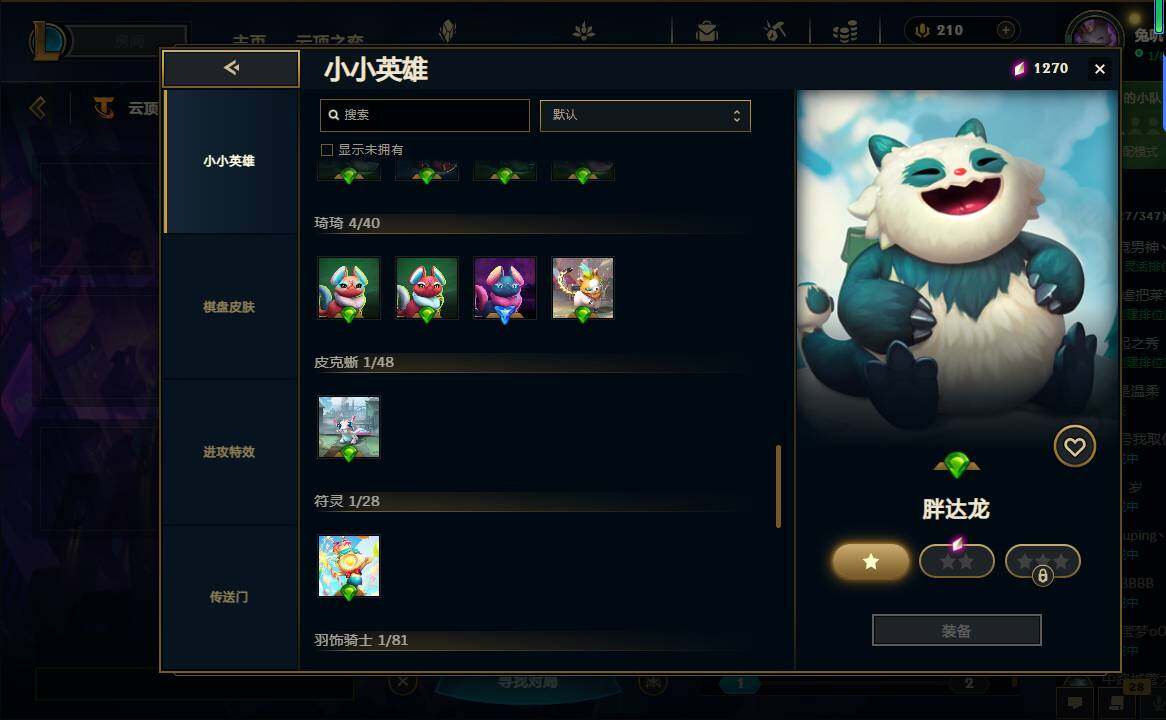The height and width of the screenshot is (720, 1166).
Task: Select the first red 琦琦 thumbnail
Action: [x=350, y=289]
